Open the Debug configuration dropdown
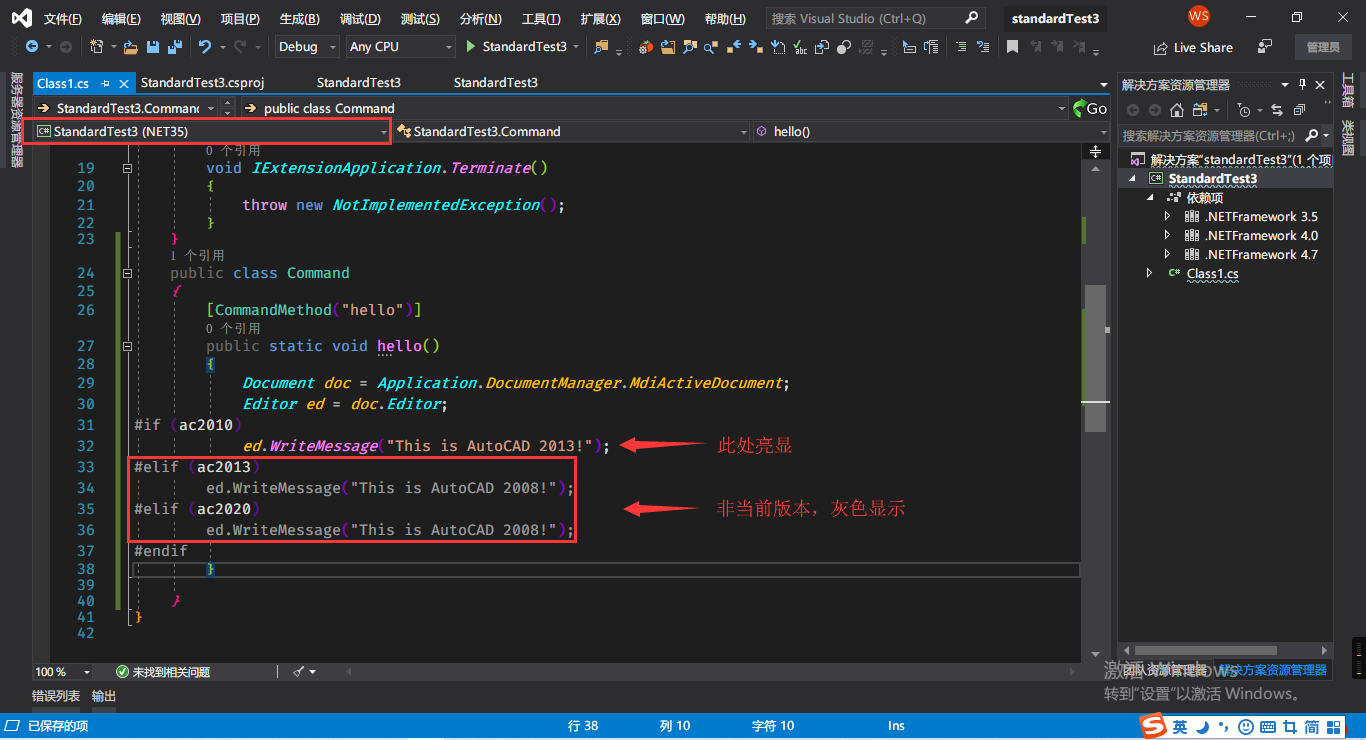Image resolution: width=1366 pixels, height=740 pixels. click(305, 47)
